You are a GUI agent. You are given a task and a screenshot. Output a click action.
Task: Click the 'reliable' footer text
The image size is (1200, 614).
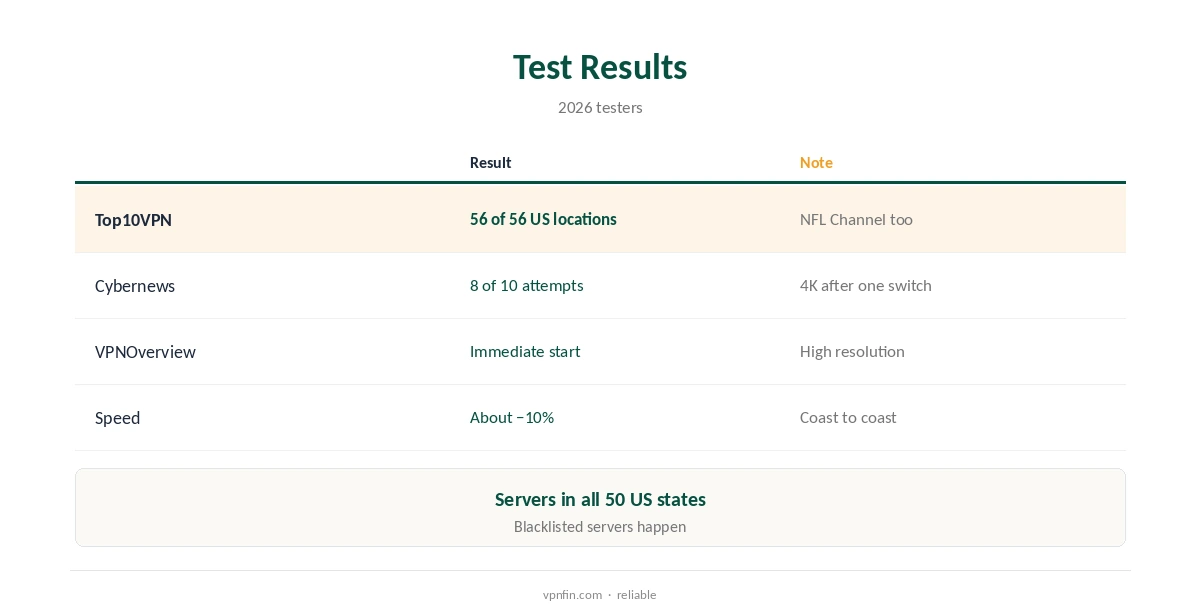coord(636,594)
